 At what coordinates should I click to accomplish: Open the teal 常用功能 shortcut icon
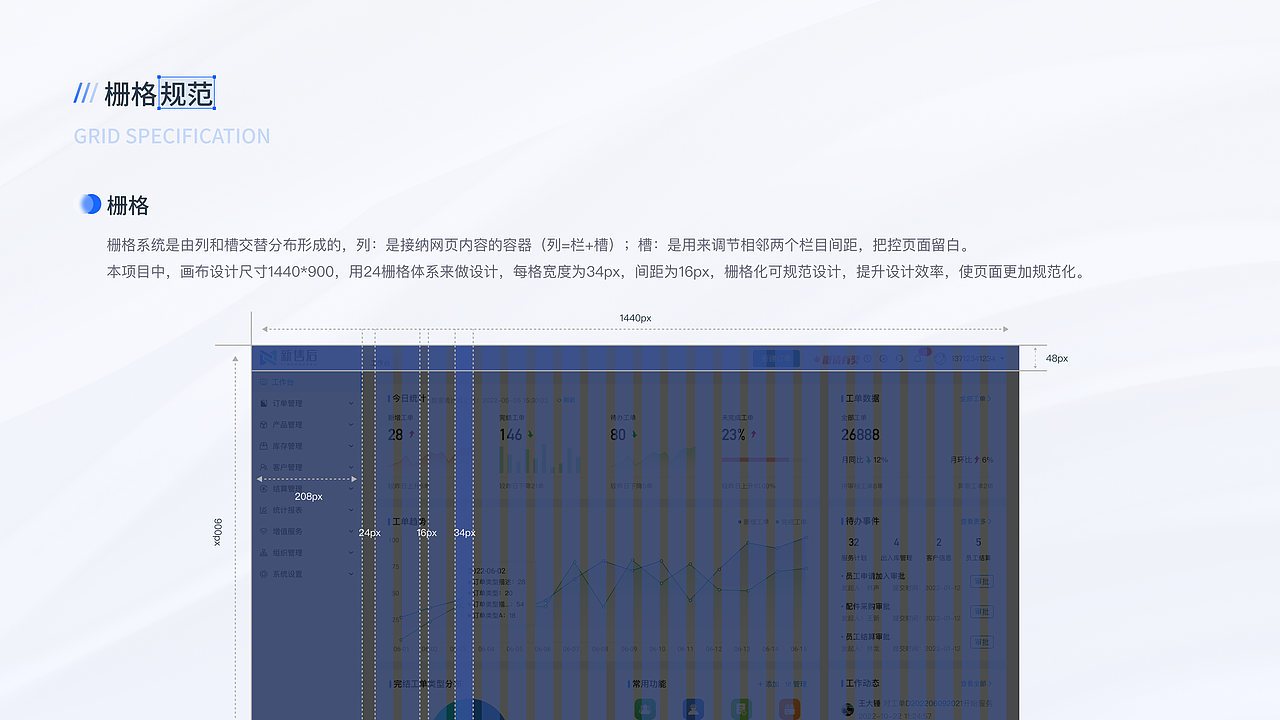click(645, 709)
